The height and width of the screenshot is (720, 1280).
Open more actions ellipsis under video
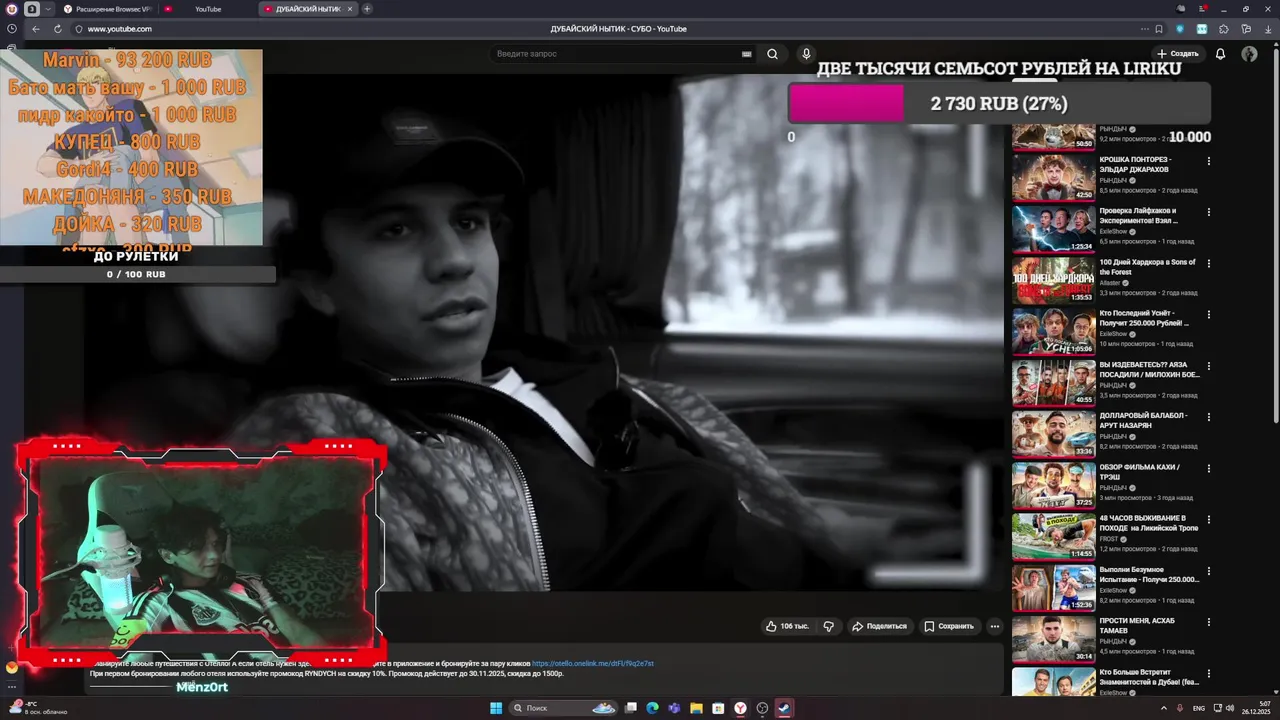coord(994,626)
